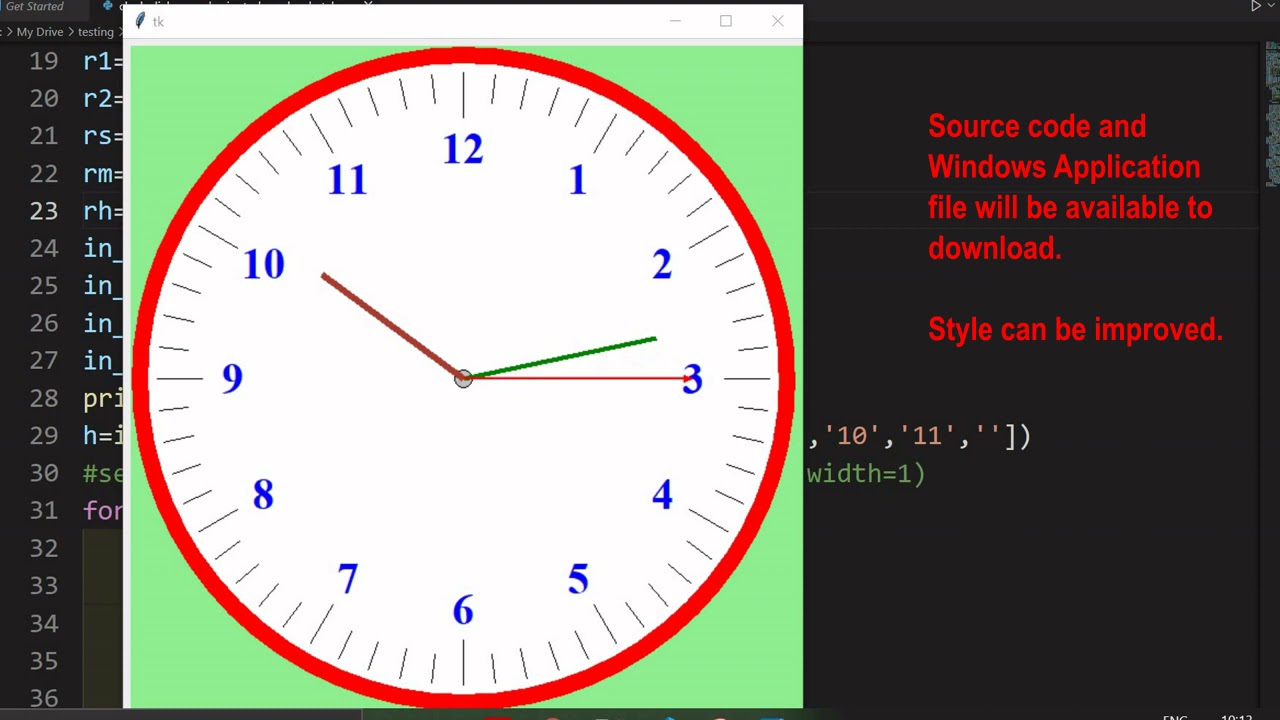The height and width of the screenshot is (720, 1280).
Task: Place cursor on the rs= code
Action: 103,137
